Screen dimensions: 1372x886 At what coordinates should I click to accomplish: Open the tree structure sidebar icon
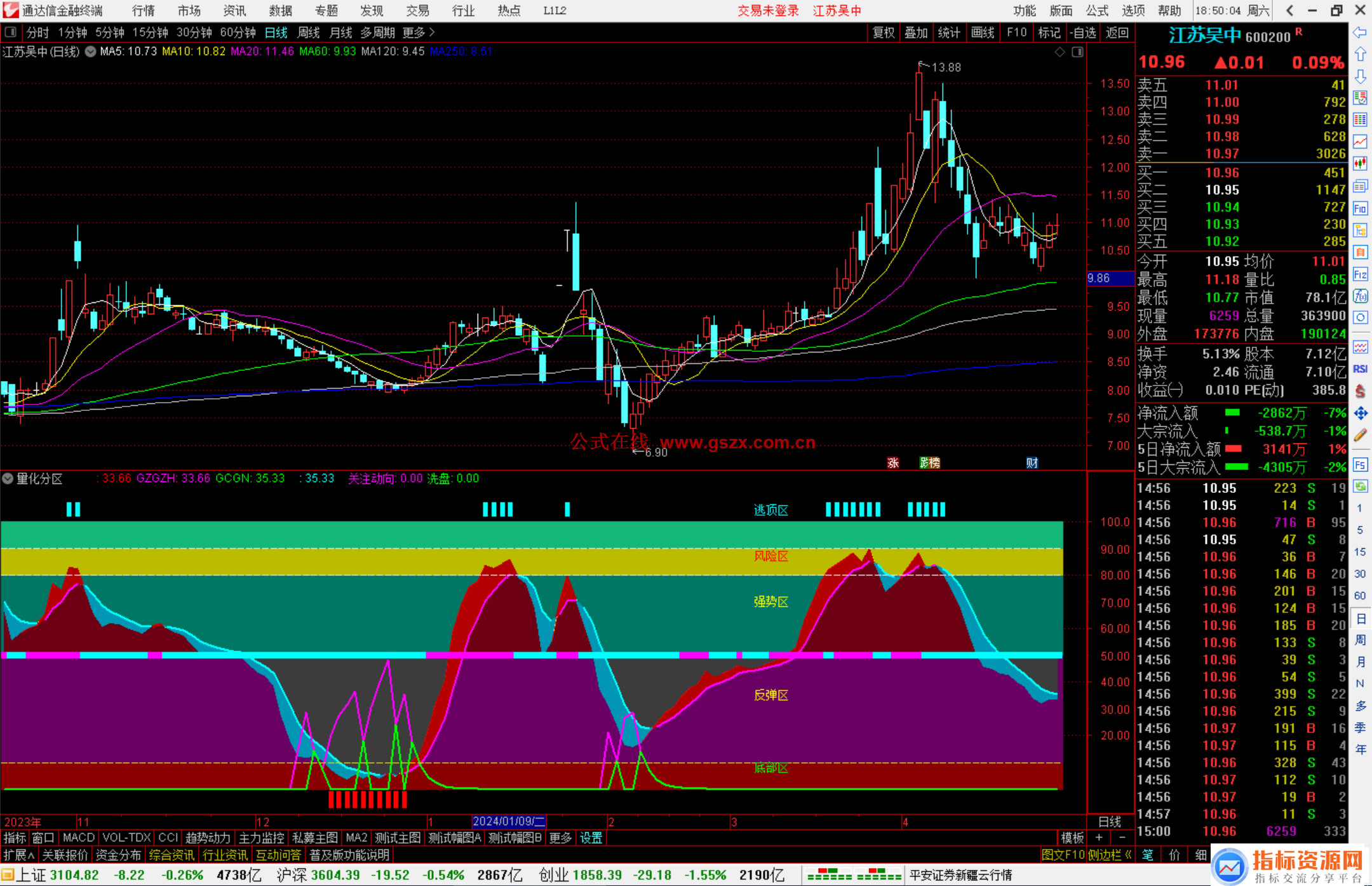point(1360,230)
